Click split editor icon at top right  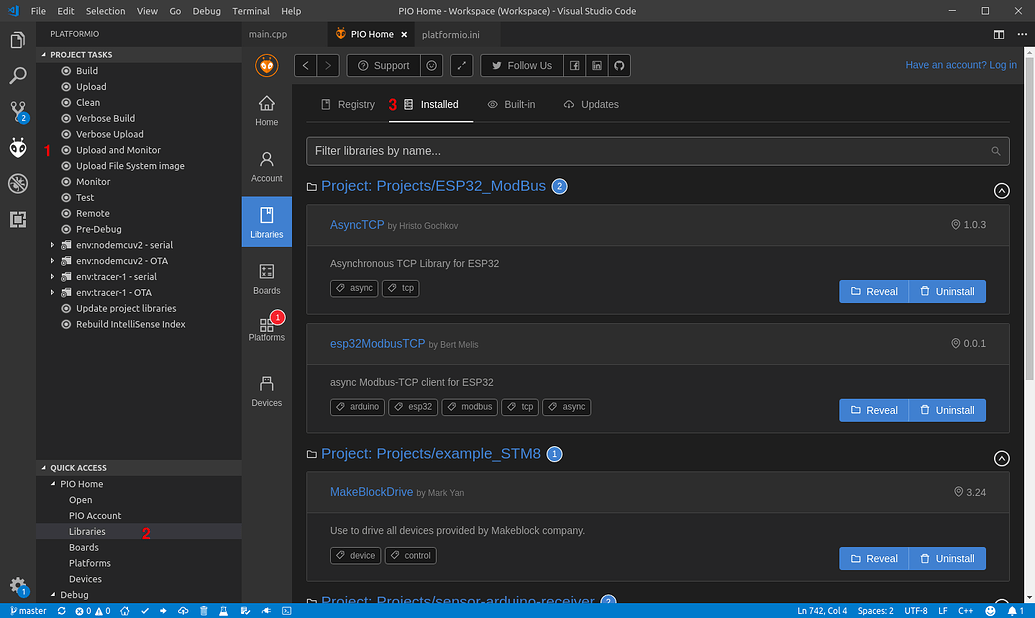pyautogui.click(x=998, y=34)
